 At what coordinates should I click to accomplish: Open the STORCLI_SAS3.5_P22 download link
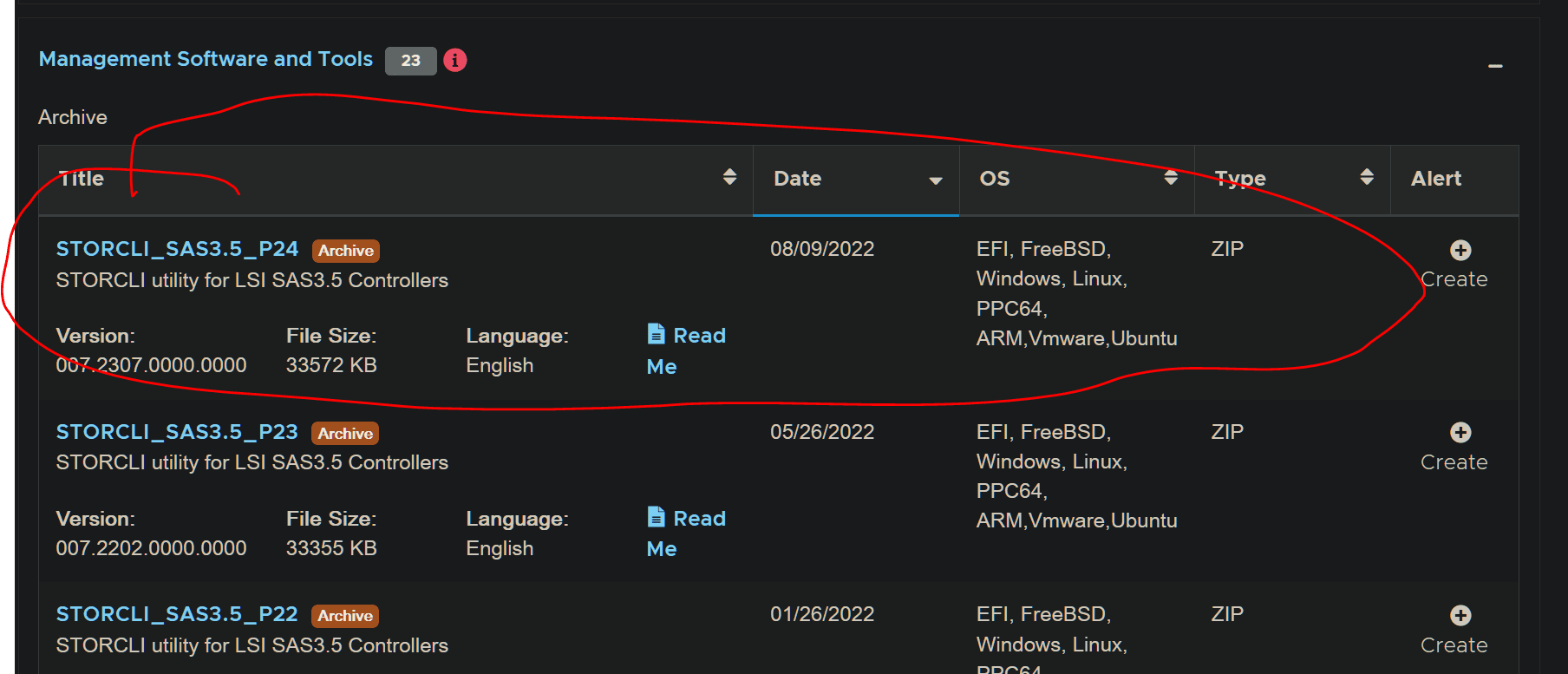pos(177,614)
